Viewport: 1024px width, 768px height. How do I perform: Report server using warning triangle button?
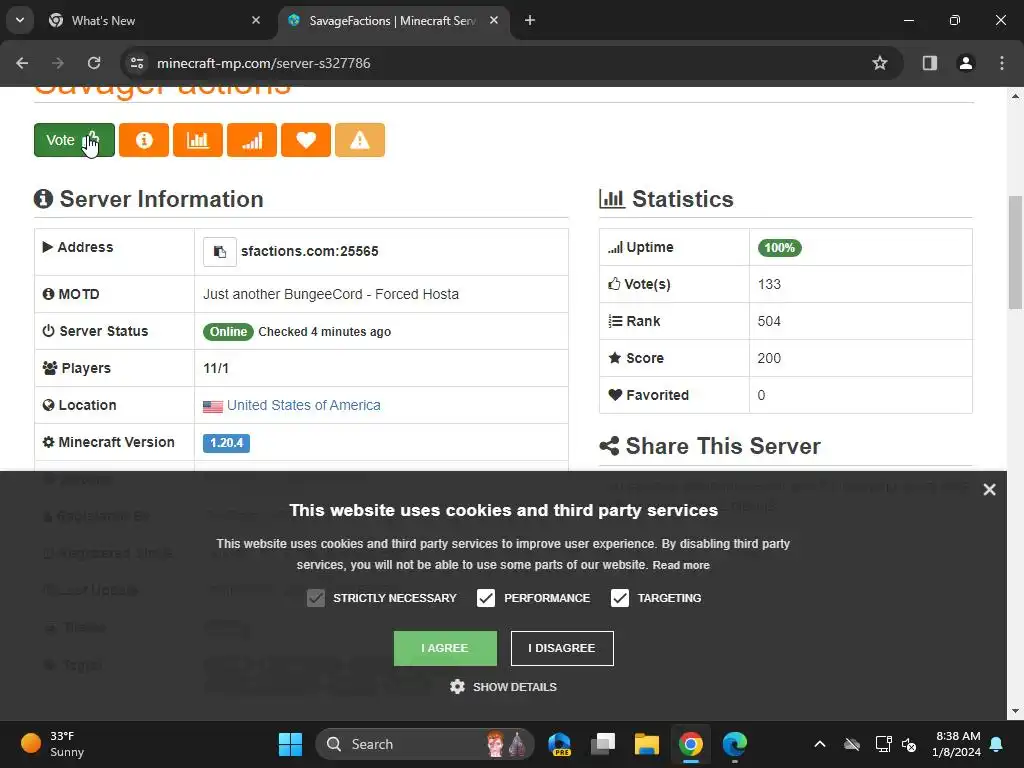(x=360, y=140)
